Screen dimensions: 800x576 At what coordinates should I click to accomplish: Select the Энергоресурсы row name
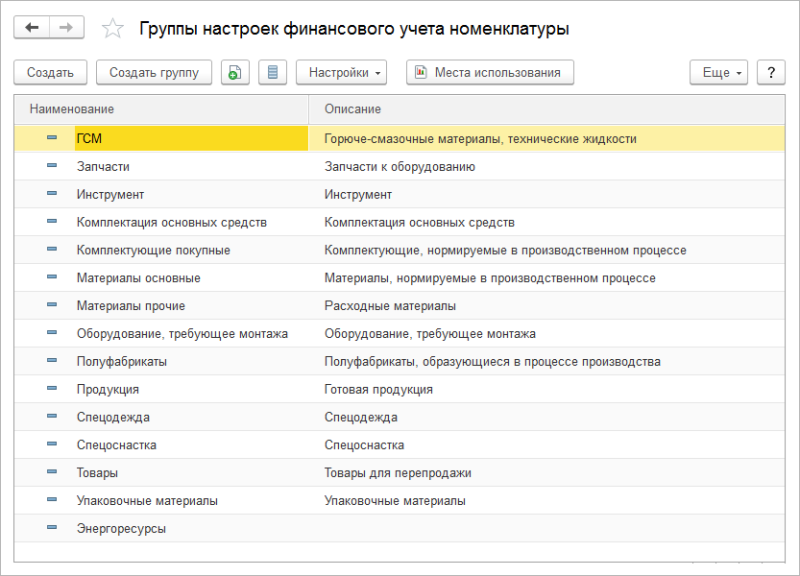tap(121, 529)
